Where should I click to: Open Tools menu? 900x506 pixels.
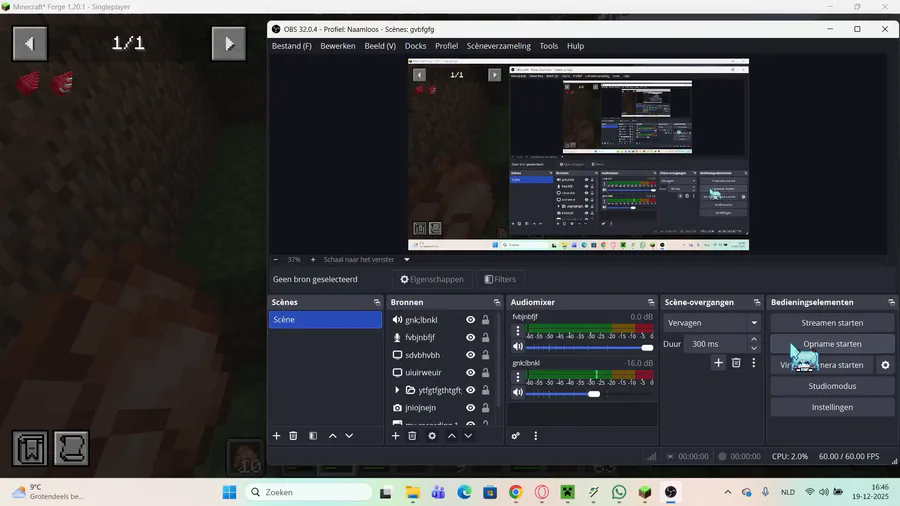[x=549, y=46]
